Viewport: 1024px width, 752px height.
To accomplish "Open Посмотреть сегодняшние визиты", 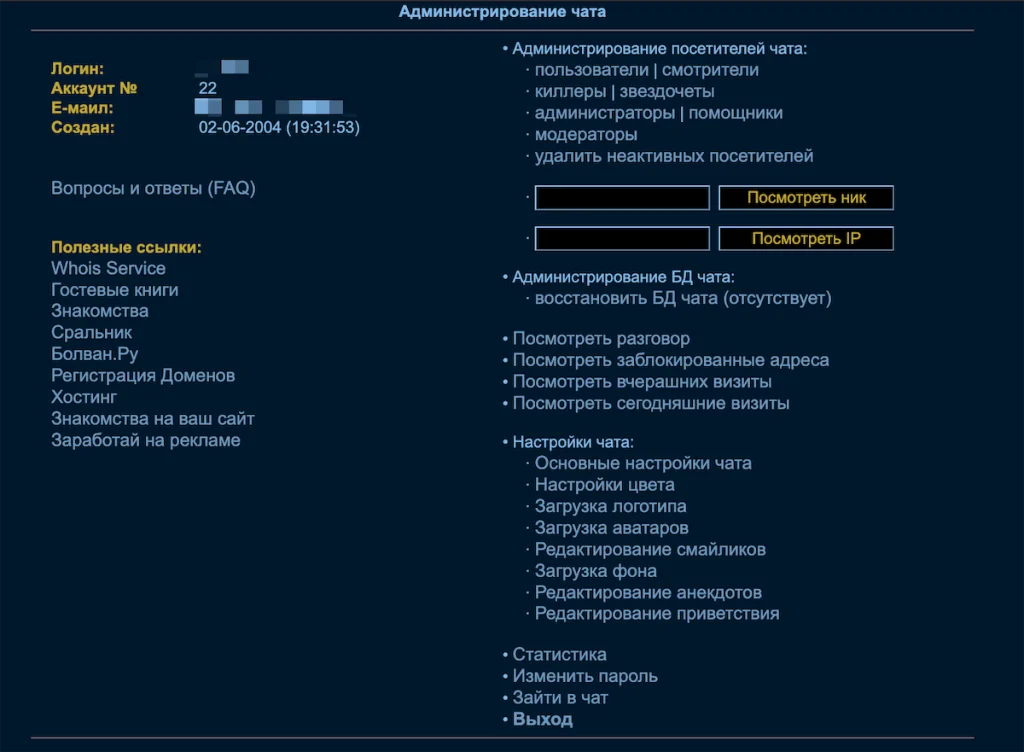I will (x=651, y=404).
